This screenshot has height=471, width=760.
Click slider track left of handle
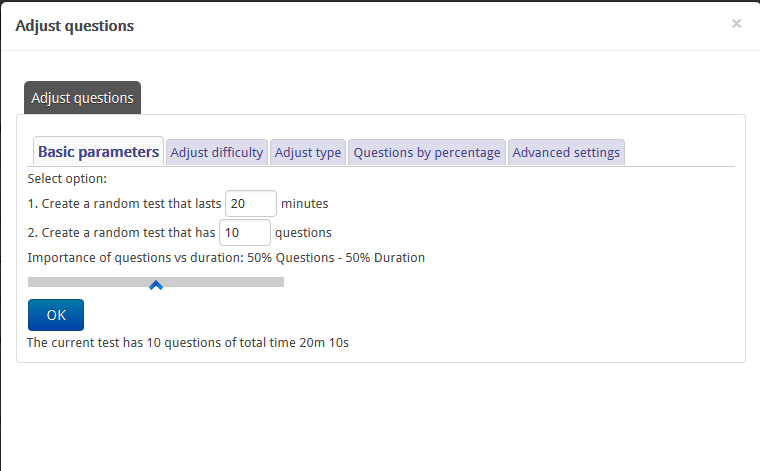coord(88,282)
